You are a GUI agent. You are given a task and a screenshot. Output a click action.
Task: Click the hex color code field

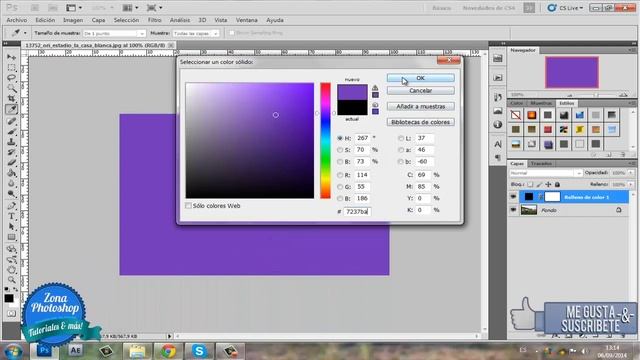pos(357,211)
